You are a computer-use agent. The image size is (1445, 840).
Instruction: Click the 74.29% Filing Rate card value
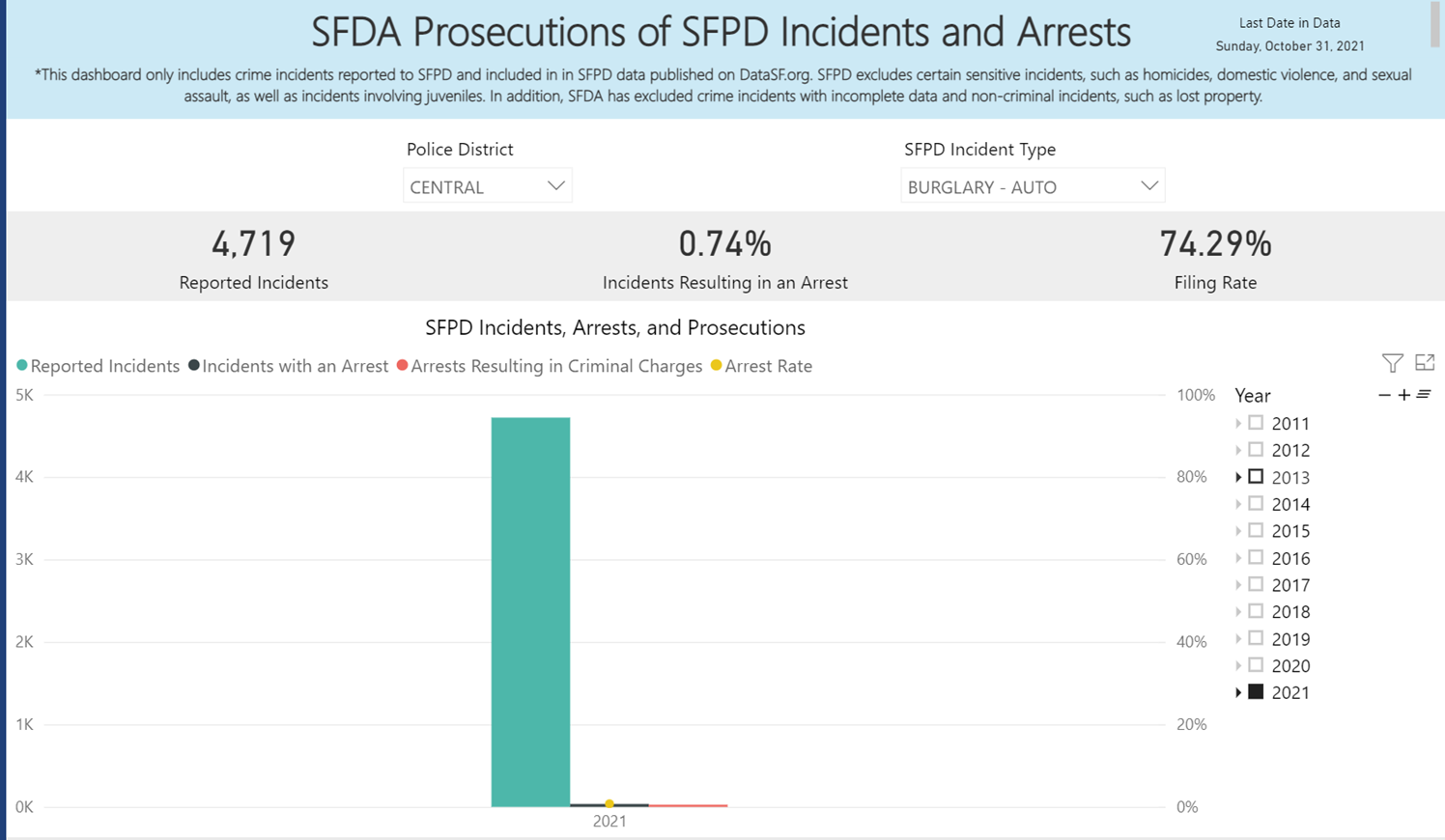tap(1215, 243)
